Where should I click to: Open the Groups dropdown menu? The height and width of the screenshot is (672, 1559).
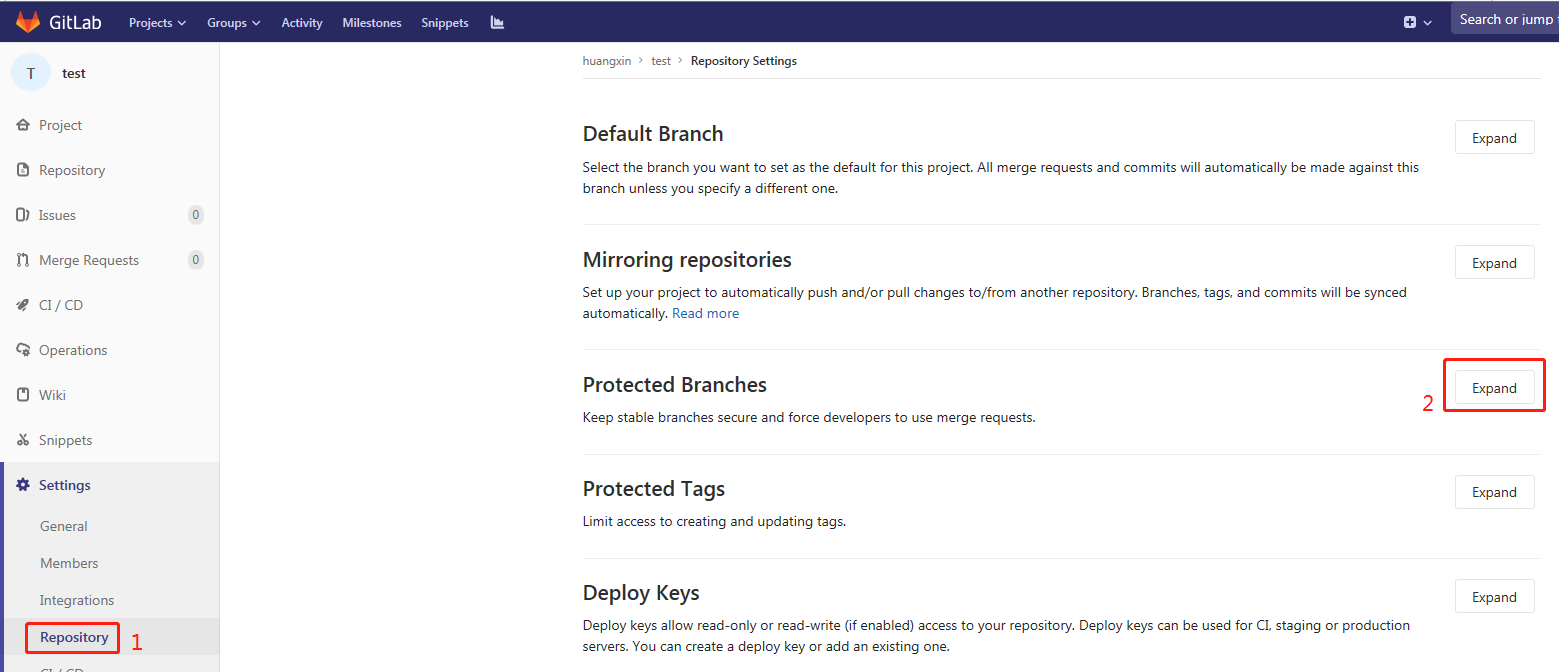pos(233,22)
